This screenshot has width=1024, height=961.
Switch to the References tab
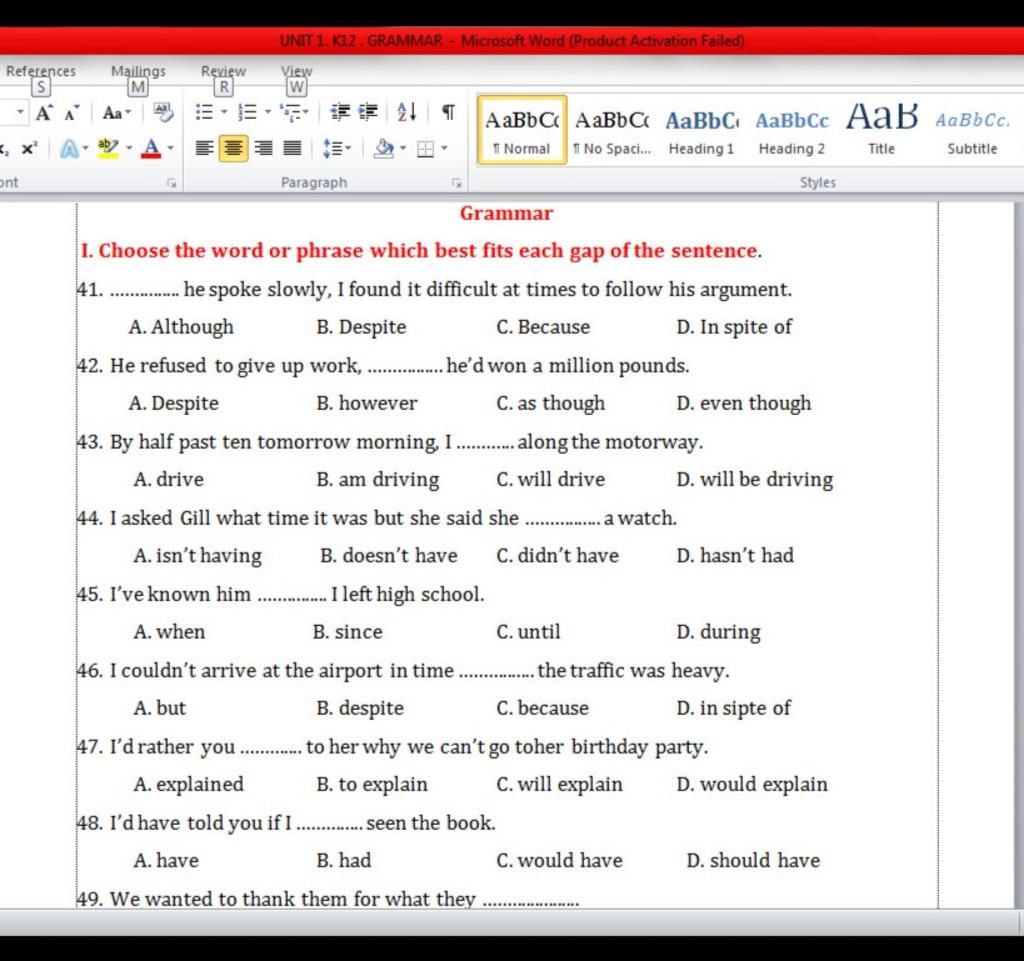pyautogui.click(x=40, y=71)
